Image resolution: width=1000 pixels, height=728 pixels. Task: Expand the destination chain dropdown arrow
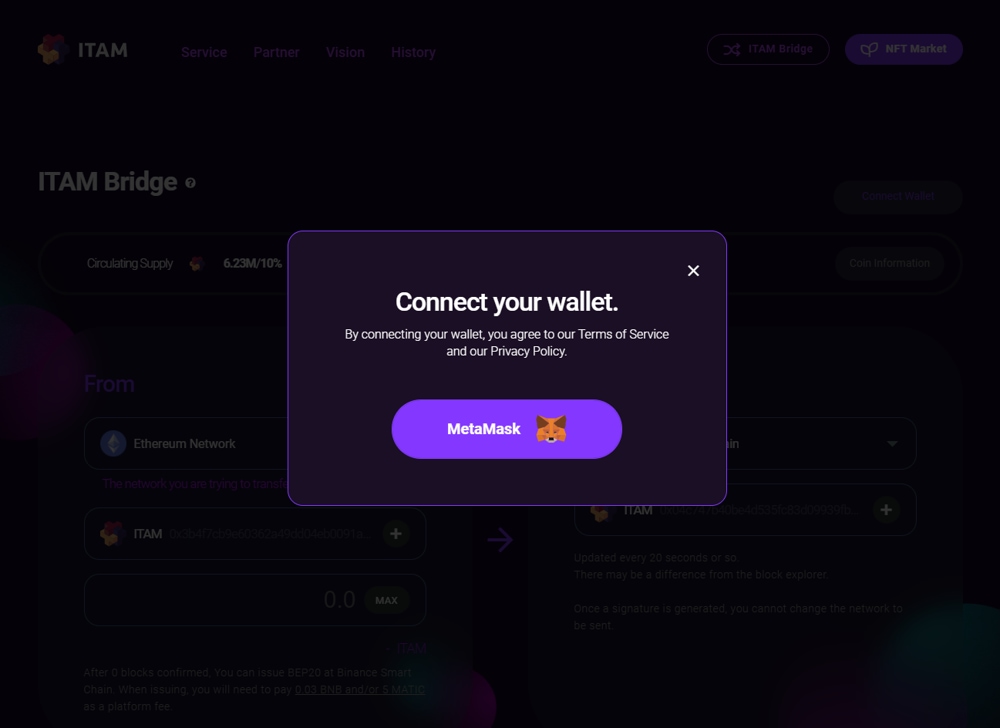coord(892,444)
